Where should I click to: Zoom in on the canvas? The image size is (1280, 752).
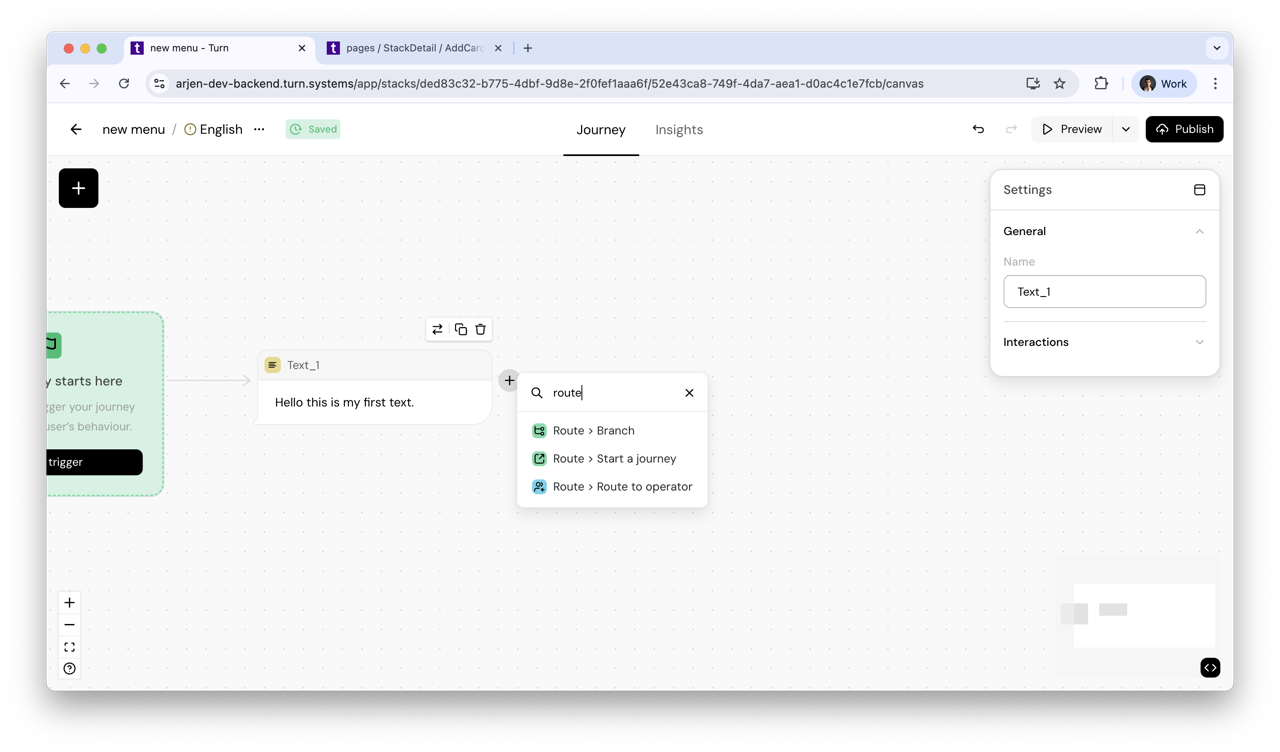[69, 602]
